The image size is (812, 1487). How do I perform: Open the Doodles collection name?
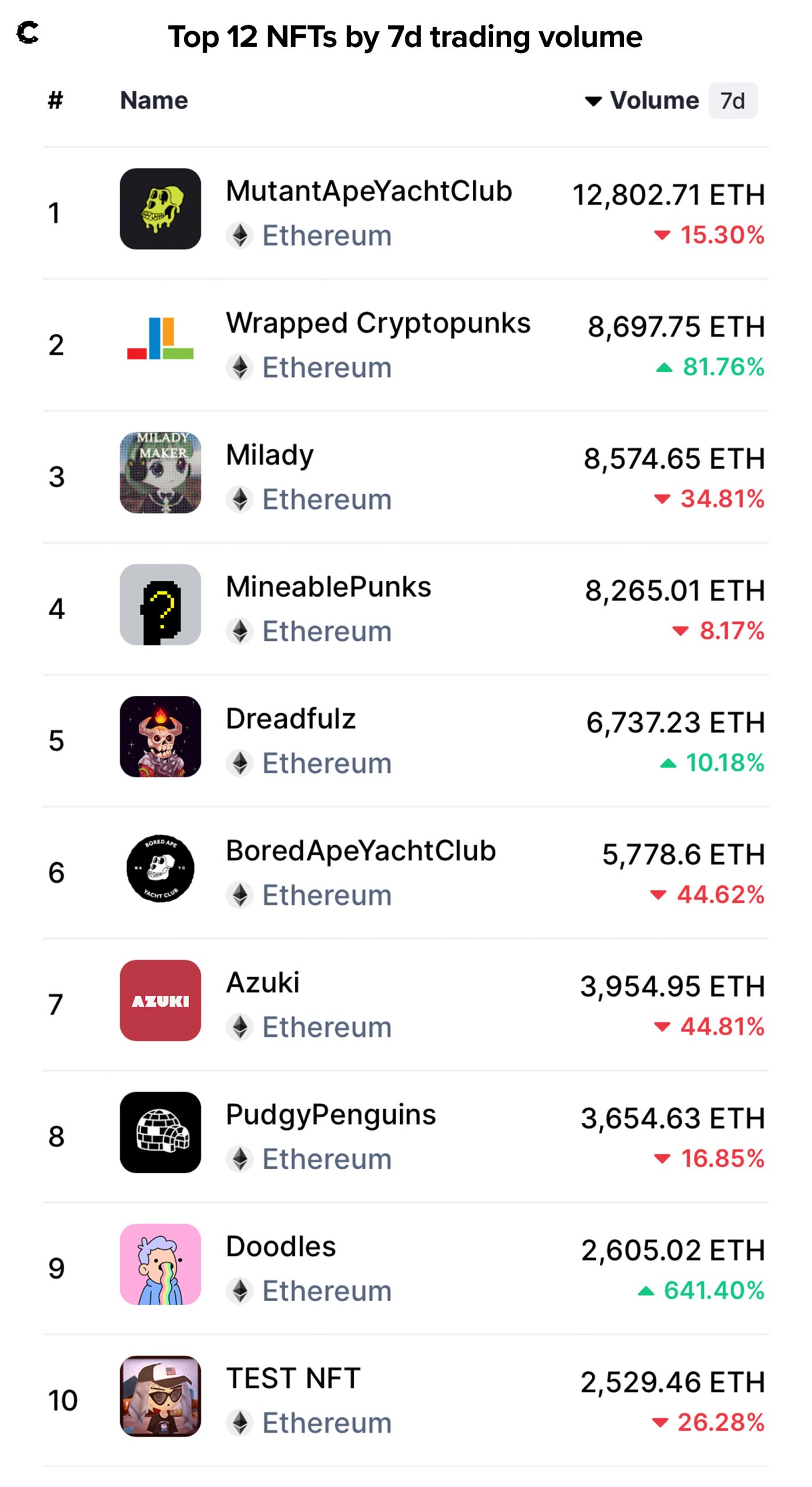(x=281, y=1247)
